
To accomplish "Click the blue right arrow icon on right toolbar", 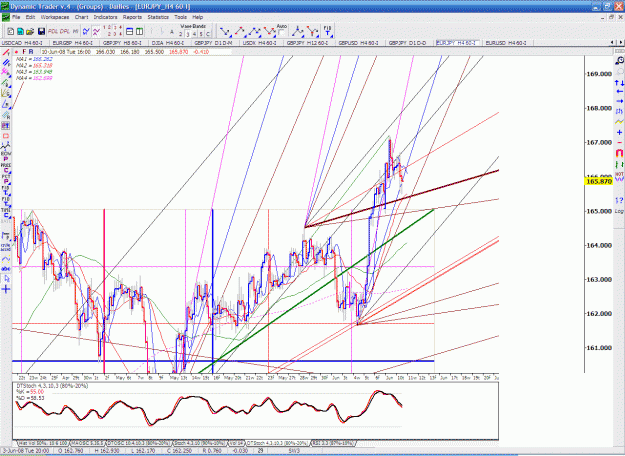I will point(619,101).
